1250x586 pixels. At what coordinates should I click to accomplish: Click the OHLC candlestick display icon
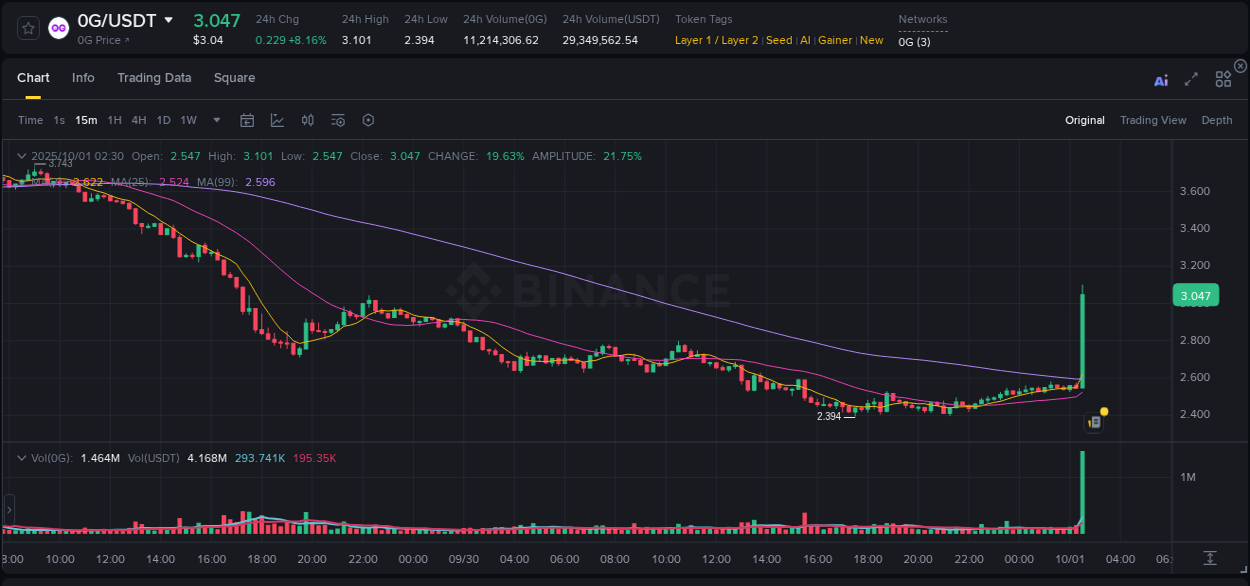tap(307, 120)
